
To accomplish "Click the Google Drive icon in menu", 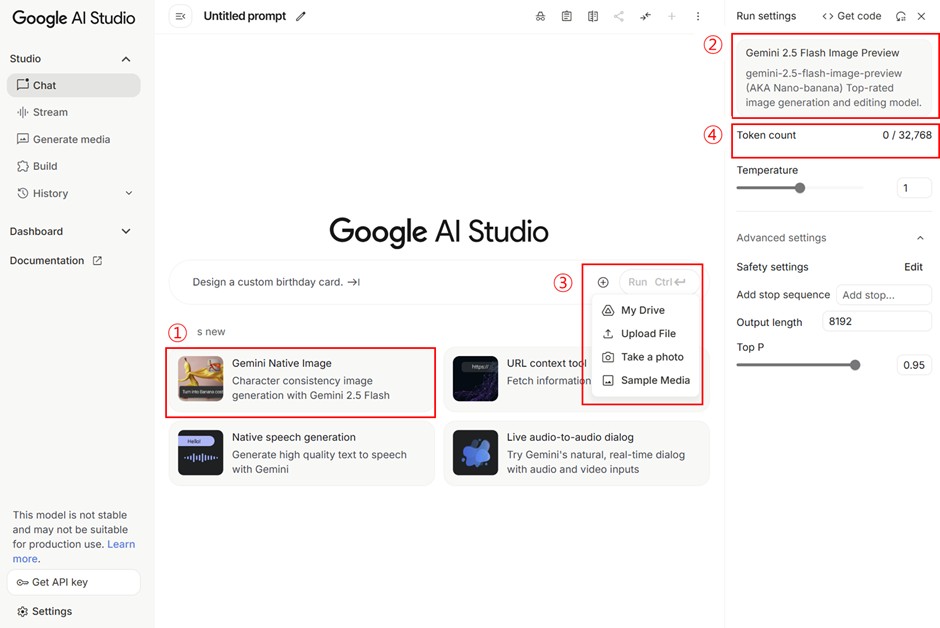I will pos(608,310).
